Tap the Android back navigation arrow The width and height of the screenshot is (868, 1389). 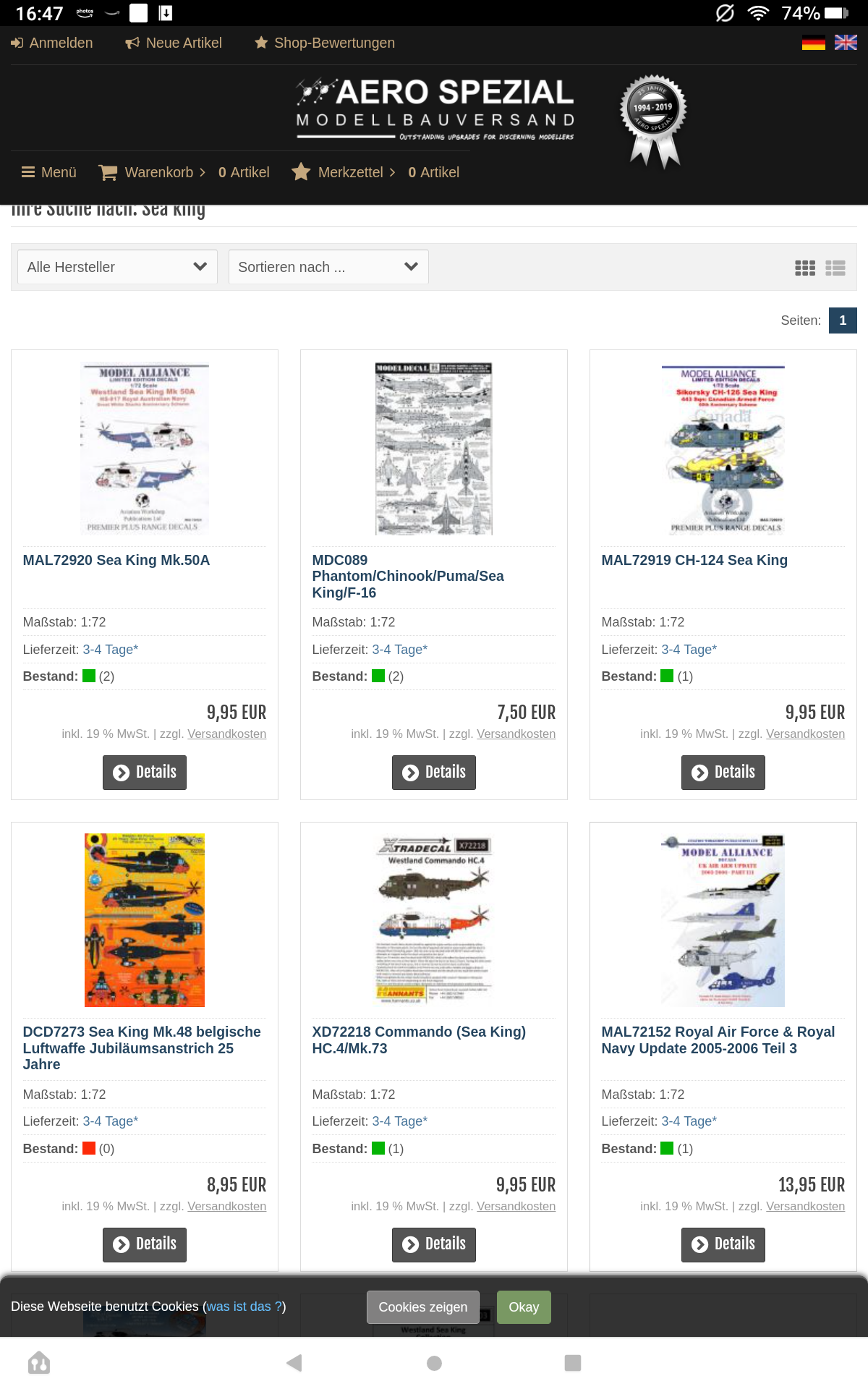click(294, 1363)
